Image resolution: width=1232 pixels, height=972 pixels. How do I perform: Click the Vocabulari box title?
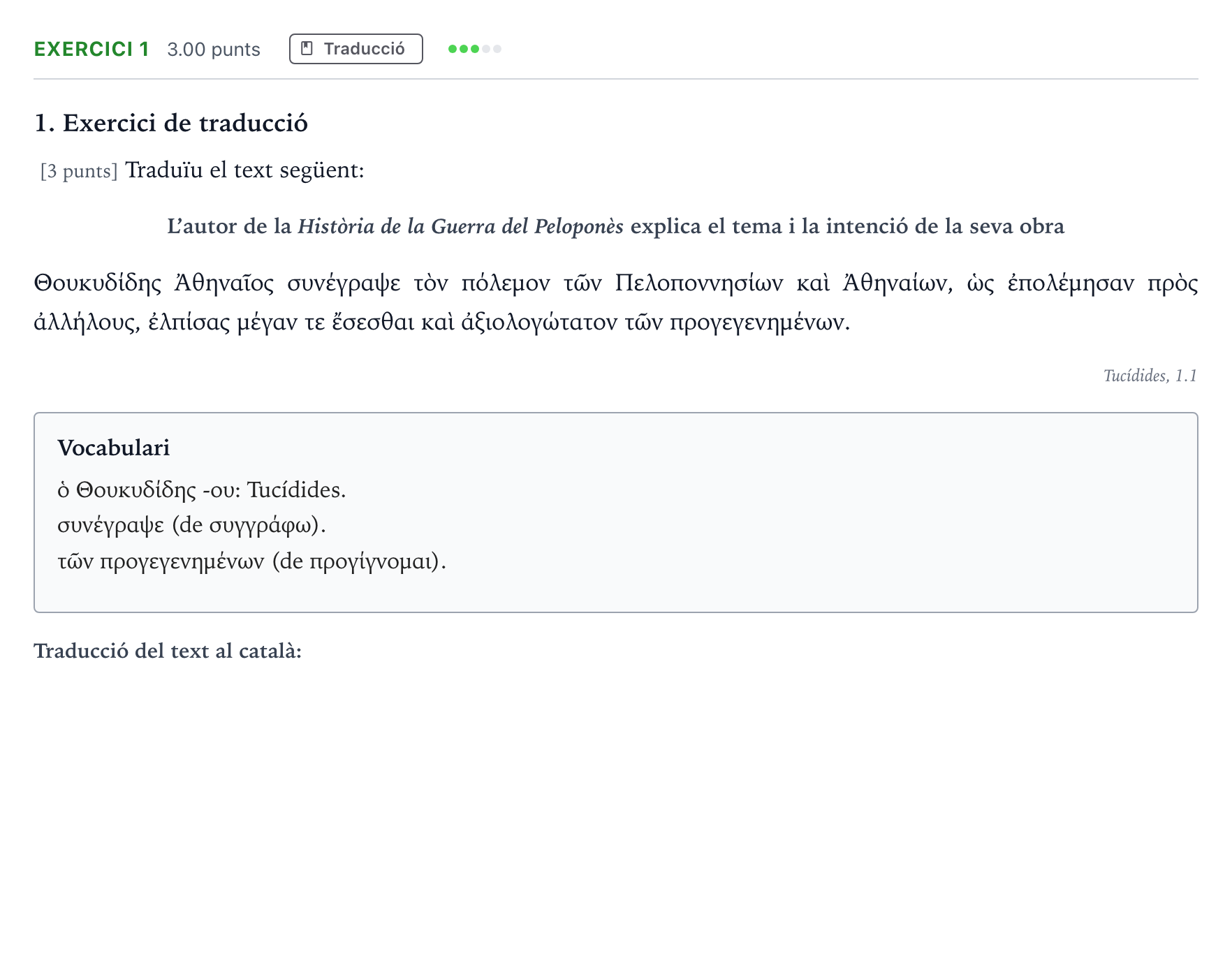[x=114, y=448]
